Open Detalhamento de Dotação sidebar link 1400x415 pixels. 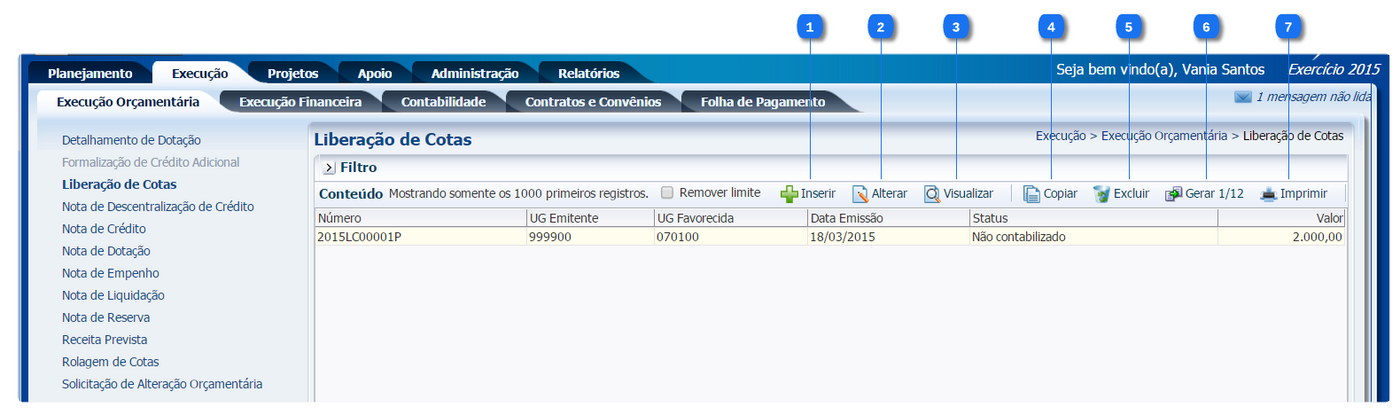click(x=131, y=140)
